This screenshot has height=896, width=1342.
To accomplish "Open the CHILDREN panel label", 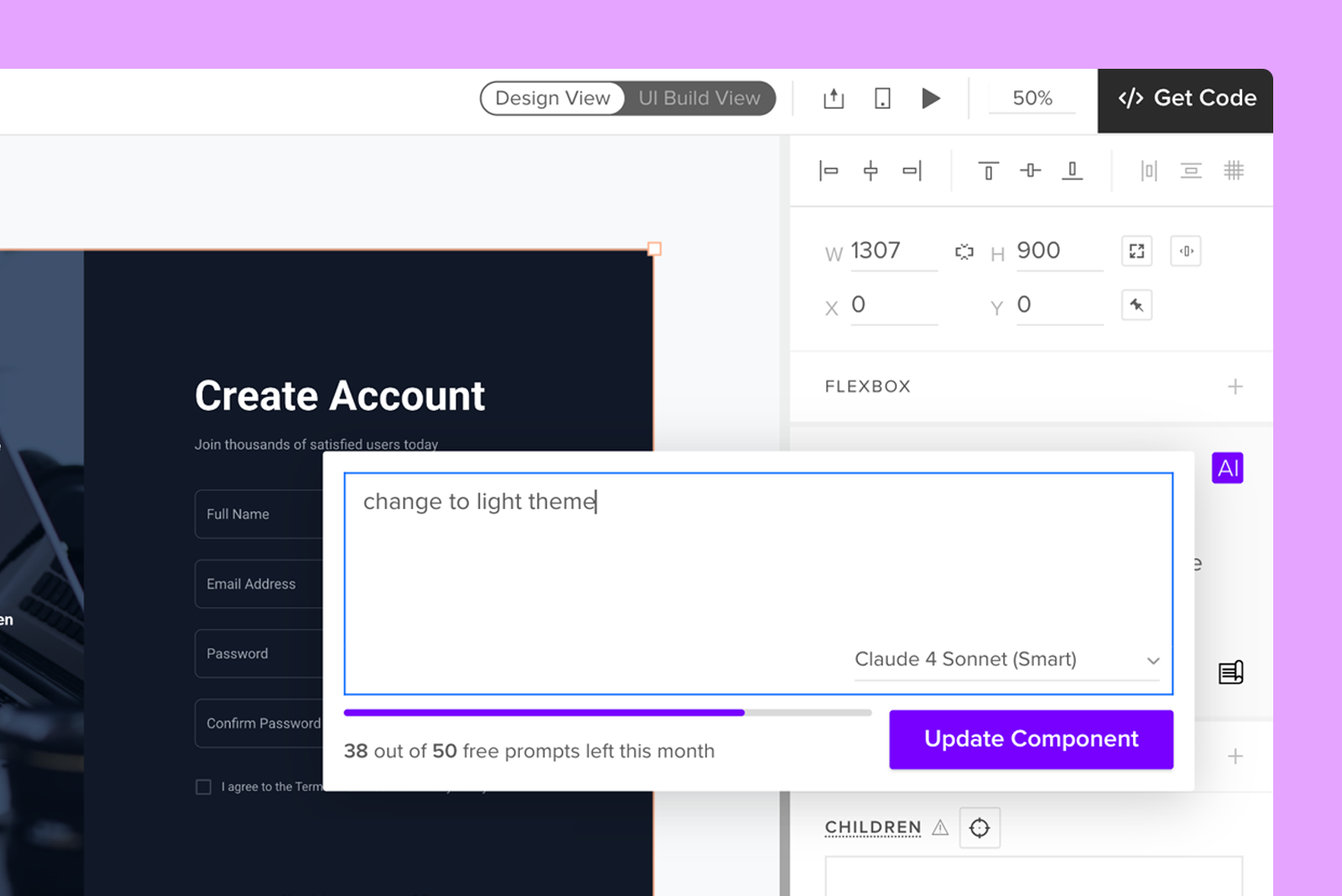I will pyautogui.click(x=873, y=827).
